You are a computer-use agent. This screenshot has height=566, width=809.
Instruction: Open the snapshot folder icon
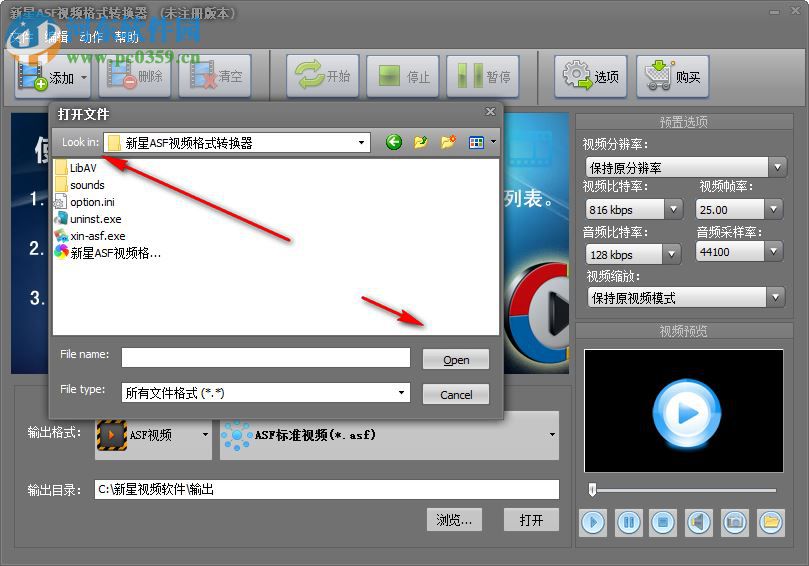tap(771, 523)
